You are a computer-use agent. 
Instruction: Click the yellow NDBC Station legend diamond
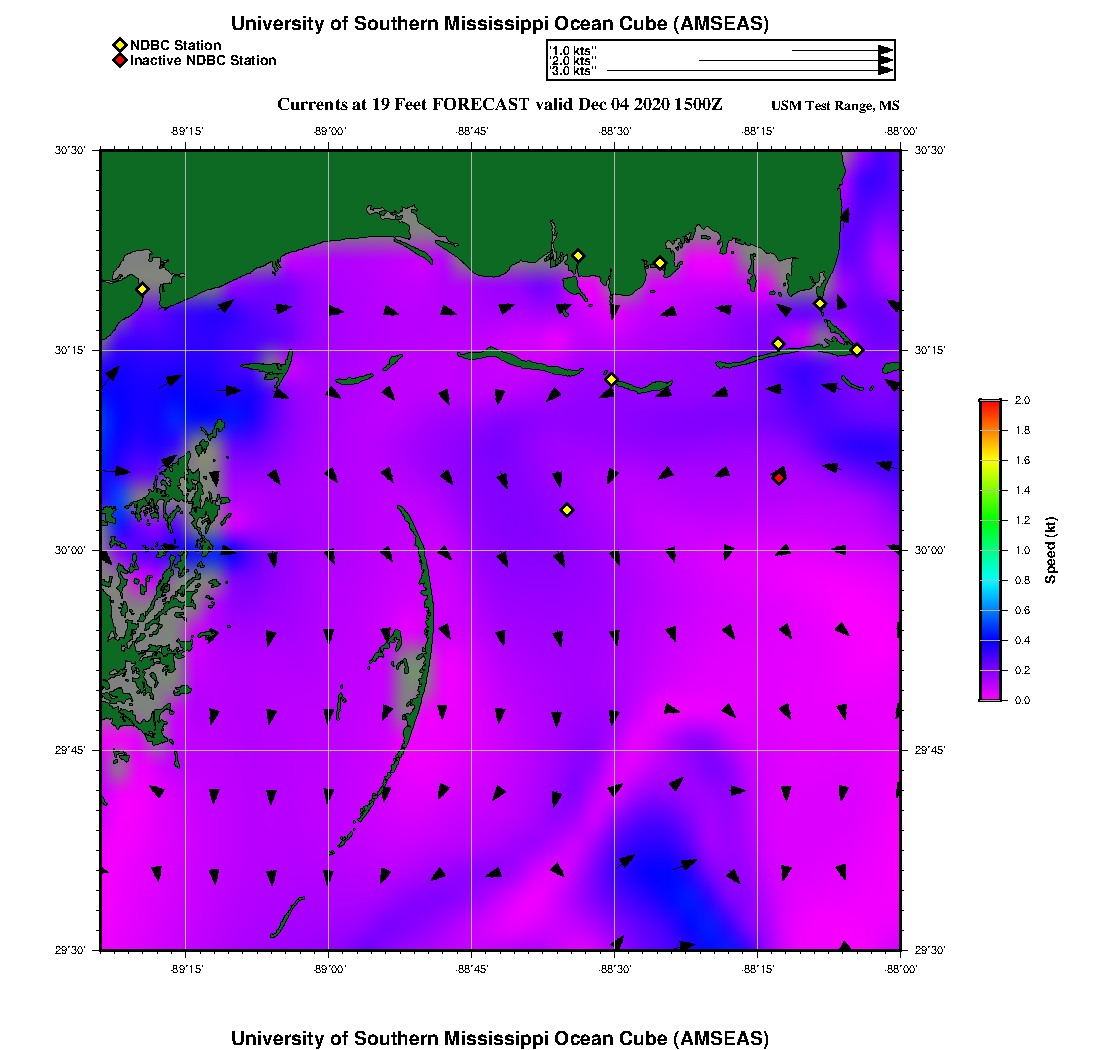[x=119, y=45]
